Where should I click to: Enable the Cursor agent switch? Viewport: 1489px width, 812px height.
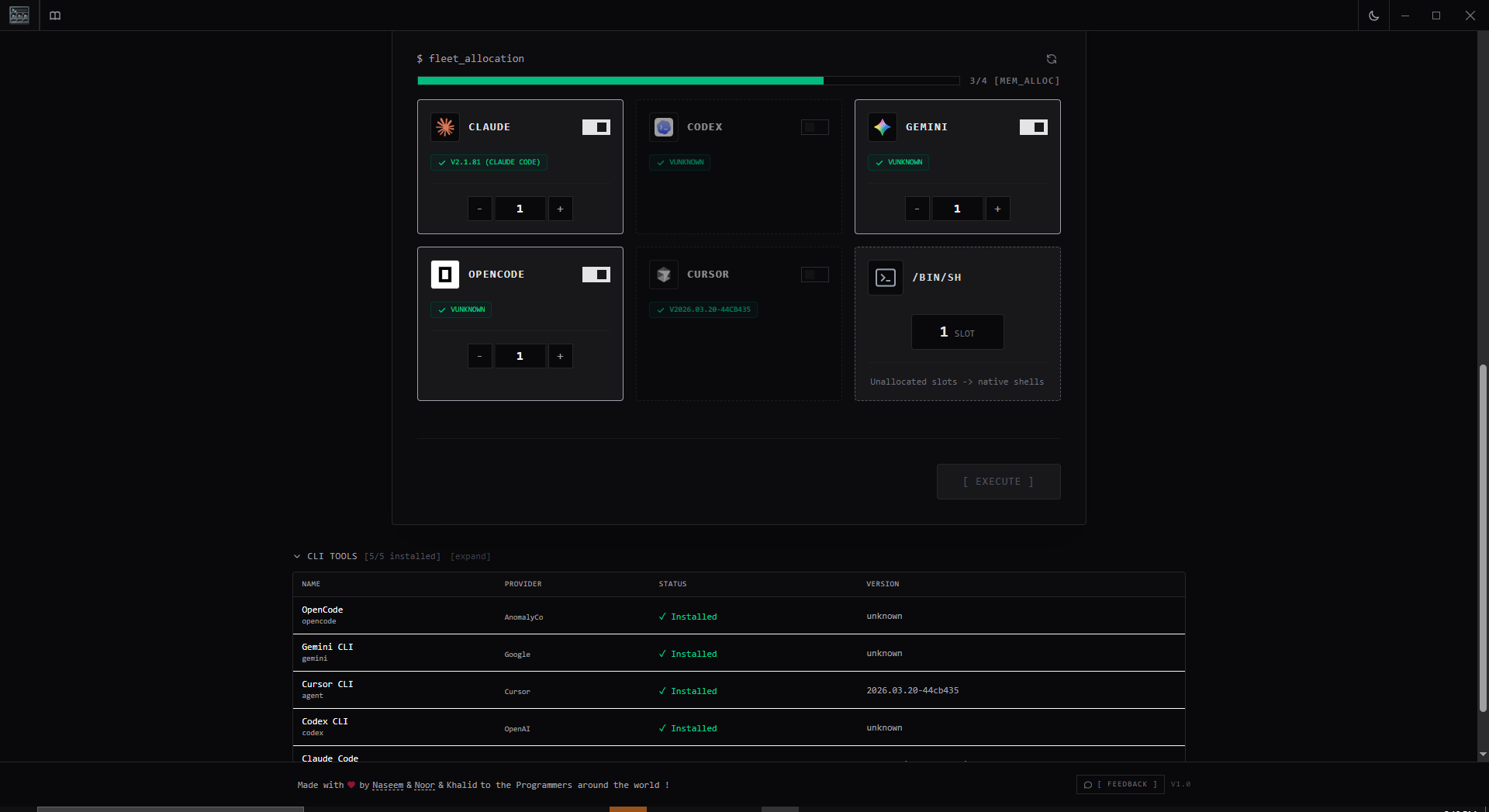815,275
